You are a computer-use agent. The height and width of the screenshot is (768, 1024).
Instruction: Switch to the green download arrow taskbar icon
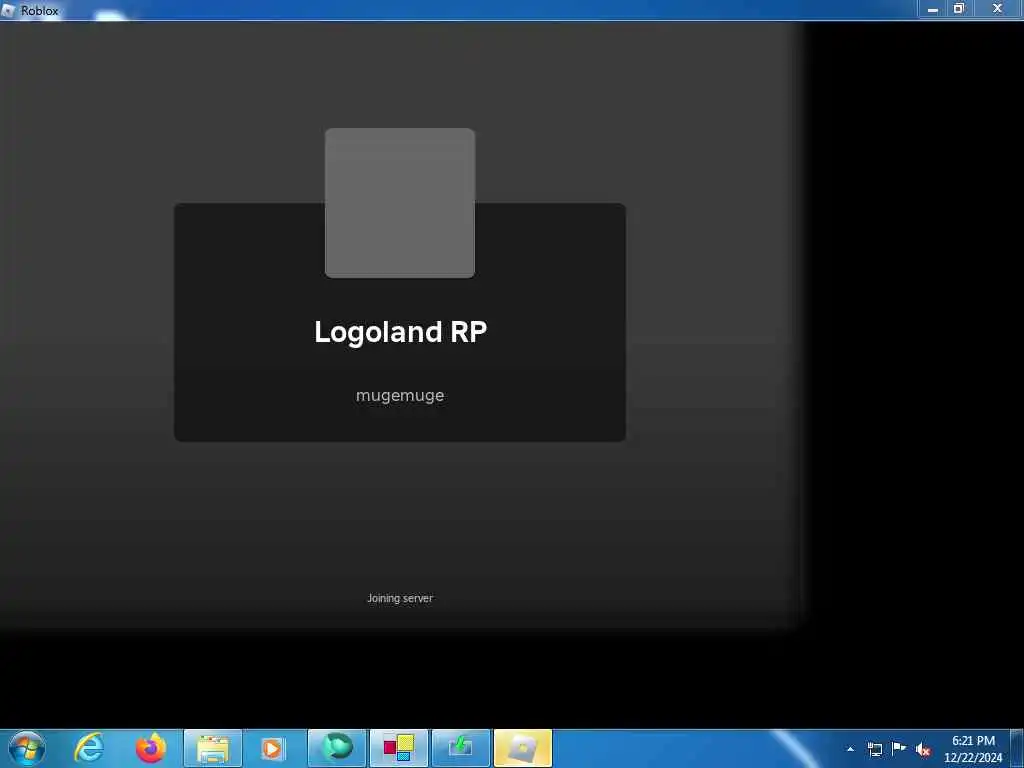pyautogui.click(x=460, y=748)
